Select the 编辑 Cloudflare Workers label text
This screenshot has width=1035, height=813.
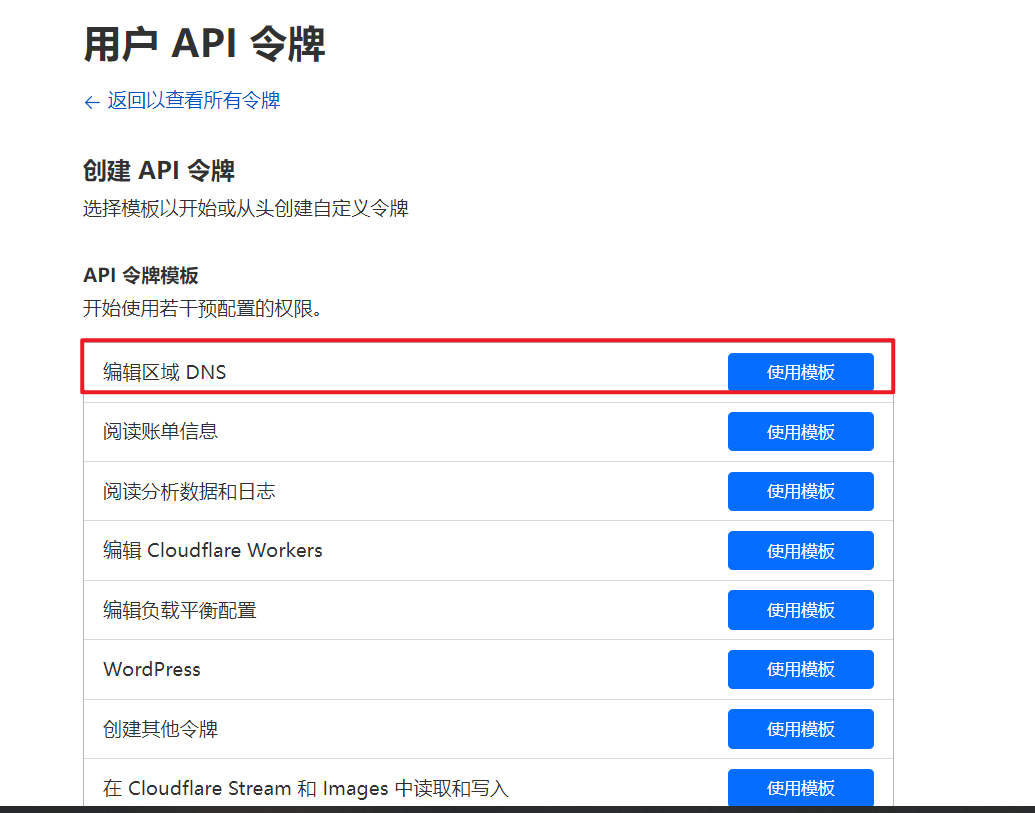point(212,551)
